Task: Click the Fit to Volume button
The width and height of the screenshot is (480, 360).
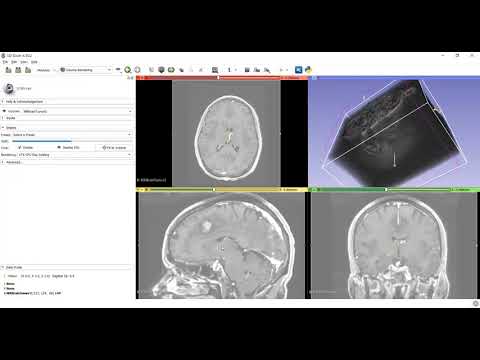Action: 114,147
